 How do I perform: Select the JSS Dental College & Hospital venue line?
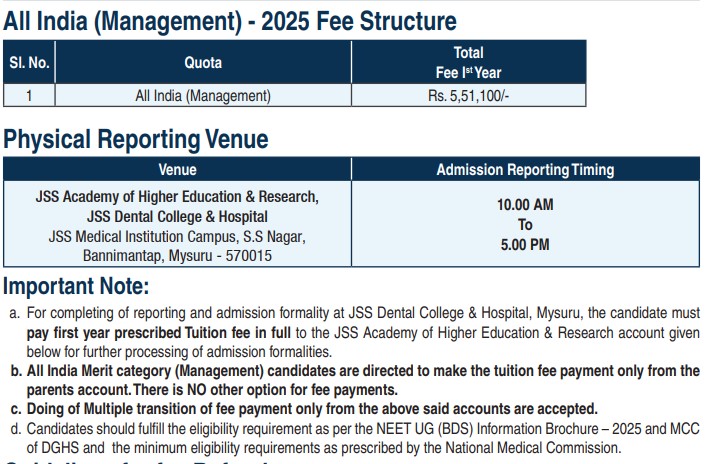click(x=177, y=215)
